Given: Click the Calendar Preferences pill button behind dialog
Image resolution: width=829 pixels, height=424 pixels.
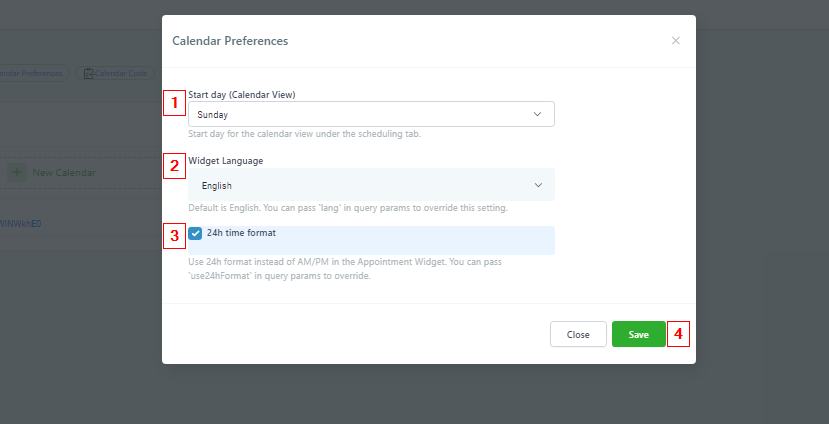Looking at the screenshot, I should click(x=32, y=73).
